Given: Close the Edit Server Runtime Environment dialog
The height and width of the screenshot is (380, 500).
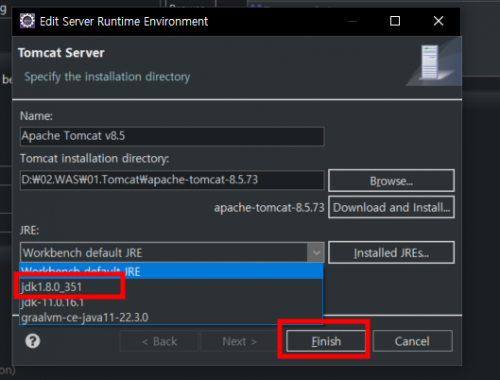Looking at the screenshot, I should [438, 21].
